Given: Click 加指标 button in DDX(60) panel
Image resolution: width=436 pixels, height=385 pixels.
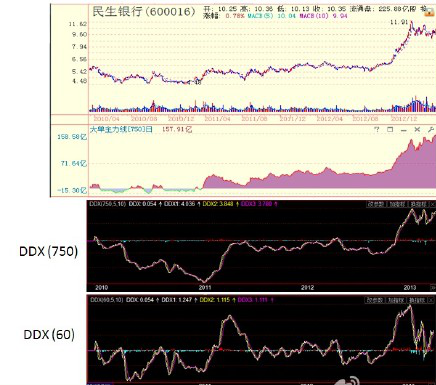Looking at the screenshot, I should click(396, 300).
